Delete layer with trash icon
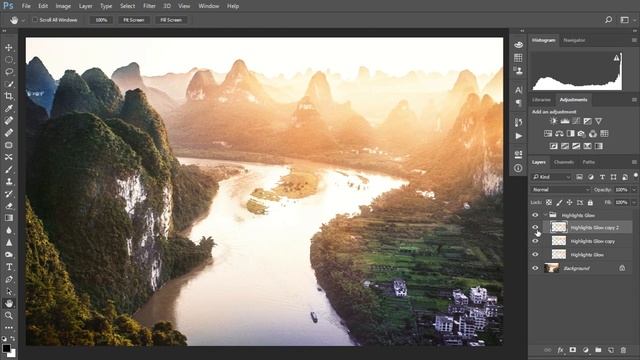 pyautogui.click(x=623, y=350)
